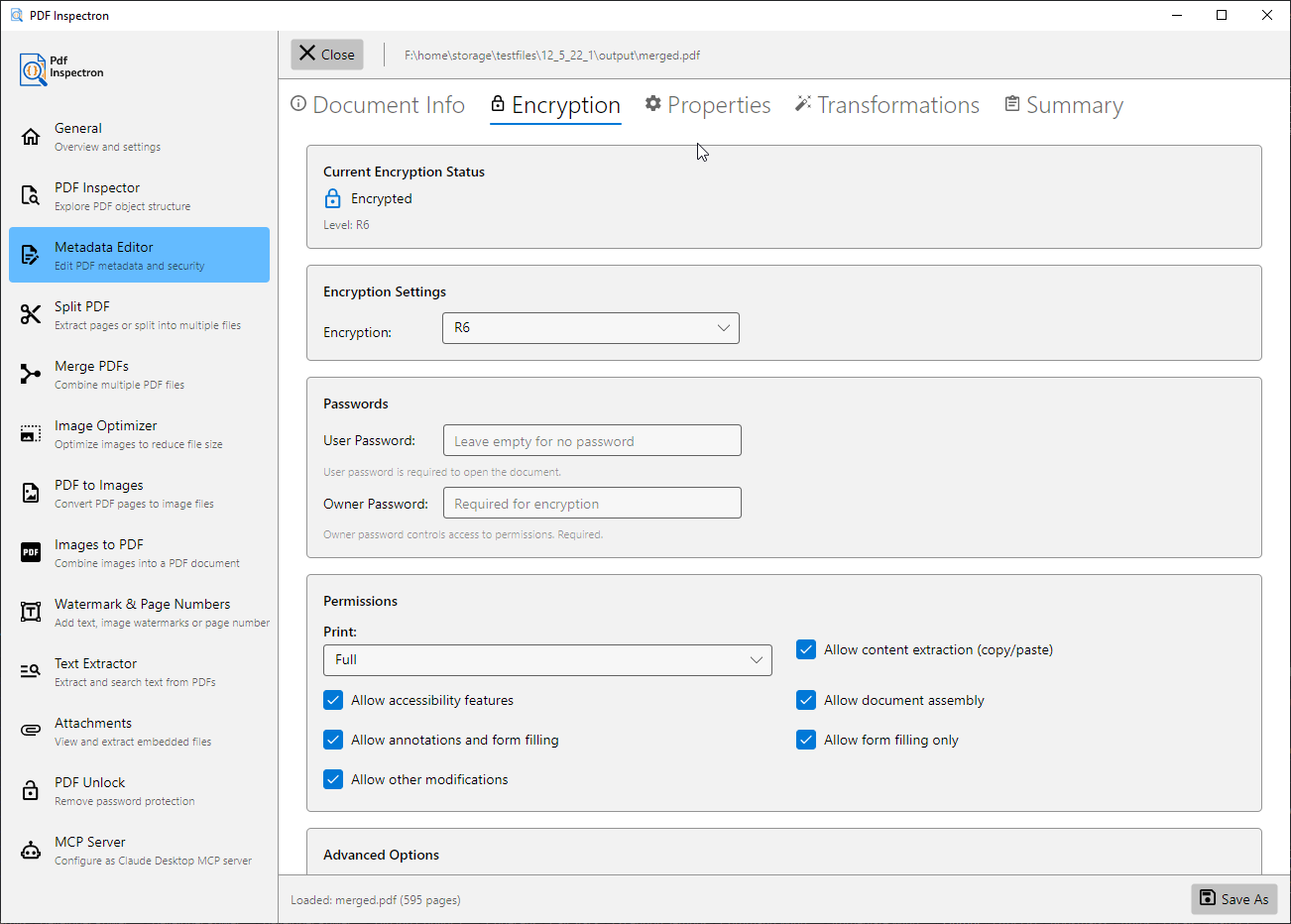Toggle Allow content extraction checkbox
This screenshot has height=924, width=1291.
click(x=806, y=649)
